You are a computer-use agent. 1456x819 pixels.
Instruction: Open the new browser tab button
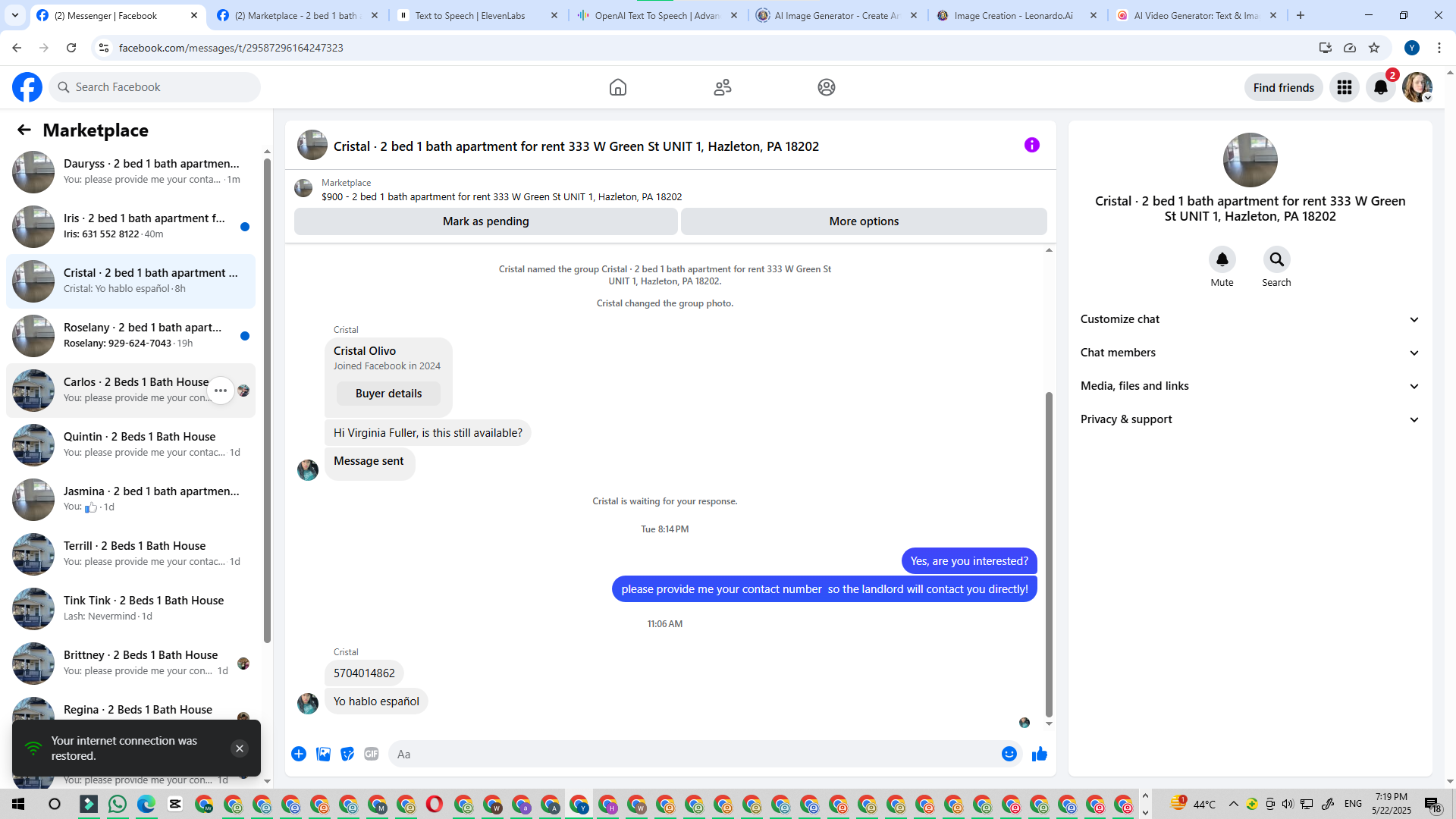tap(1301, 15)
